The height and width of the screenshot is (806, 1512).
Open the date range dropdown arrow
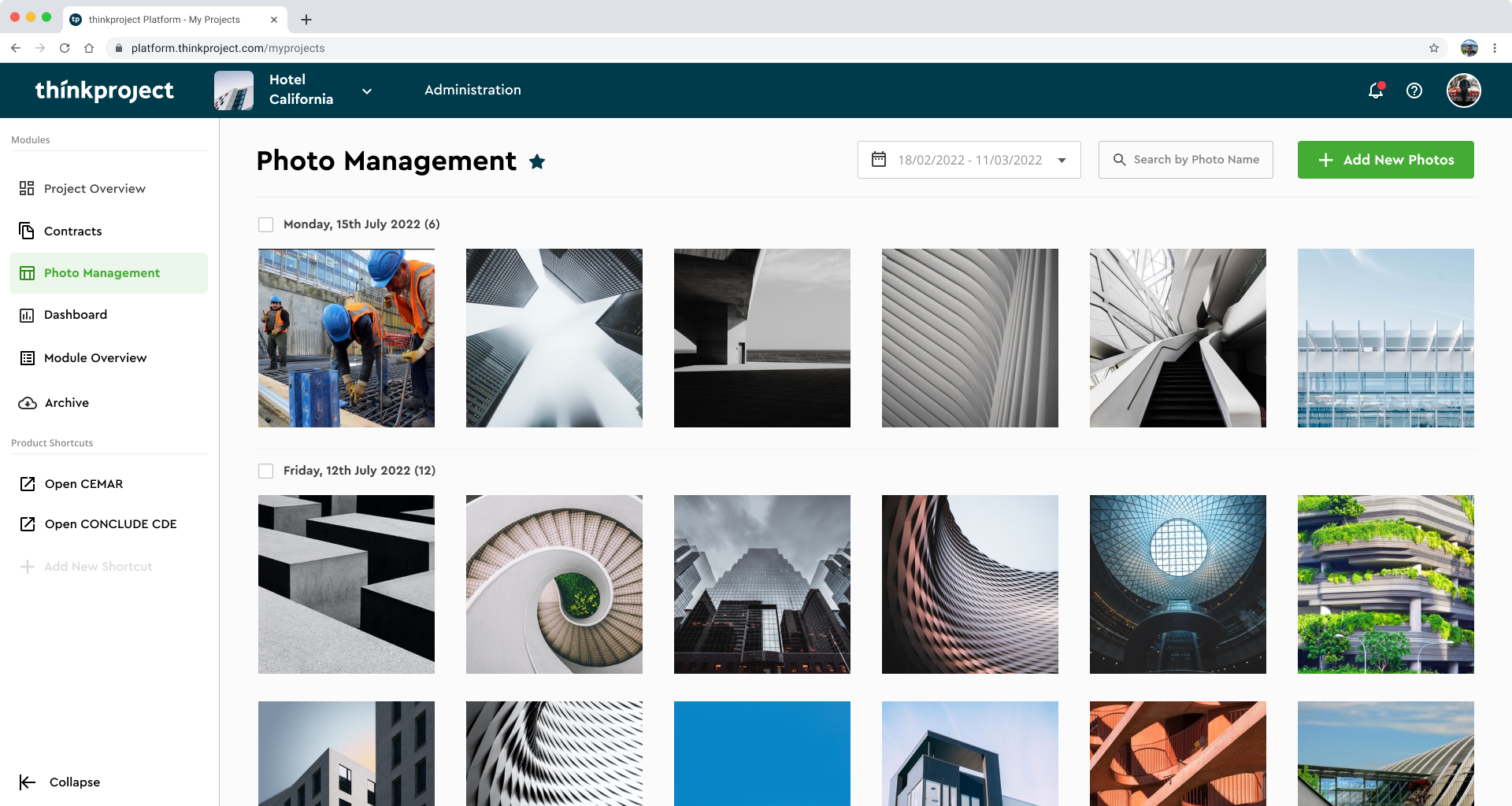(x=1062, y=159)
